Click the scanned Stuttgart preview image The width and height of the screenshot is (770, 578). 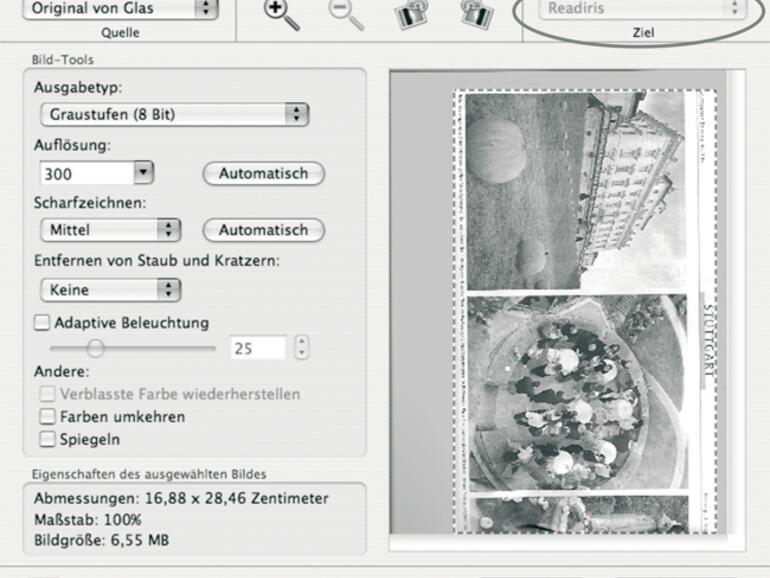pyautogui.click(x=584, y=311)
